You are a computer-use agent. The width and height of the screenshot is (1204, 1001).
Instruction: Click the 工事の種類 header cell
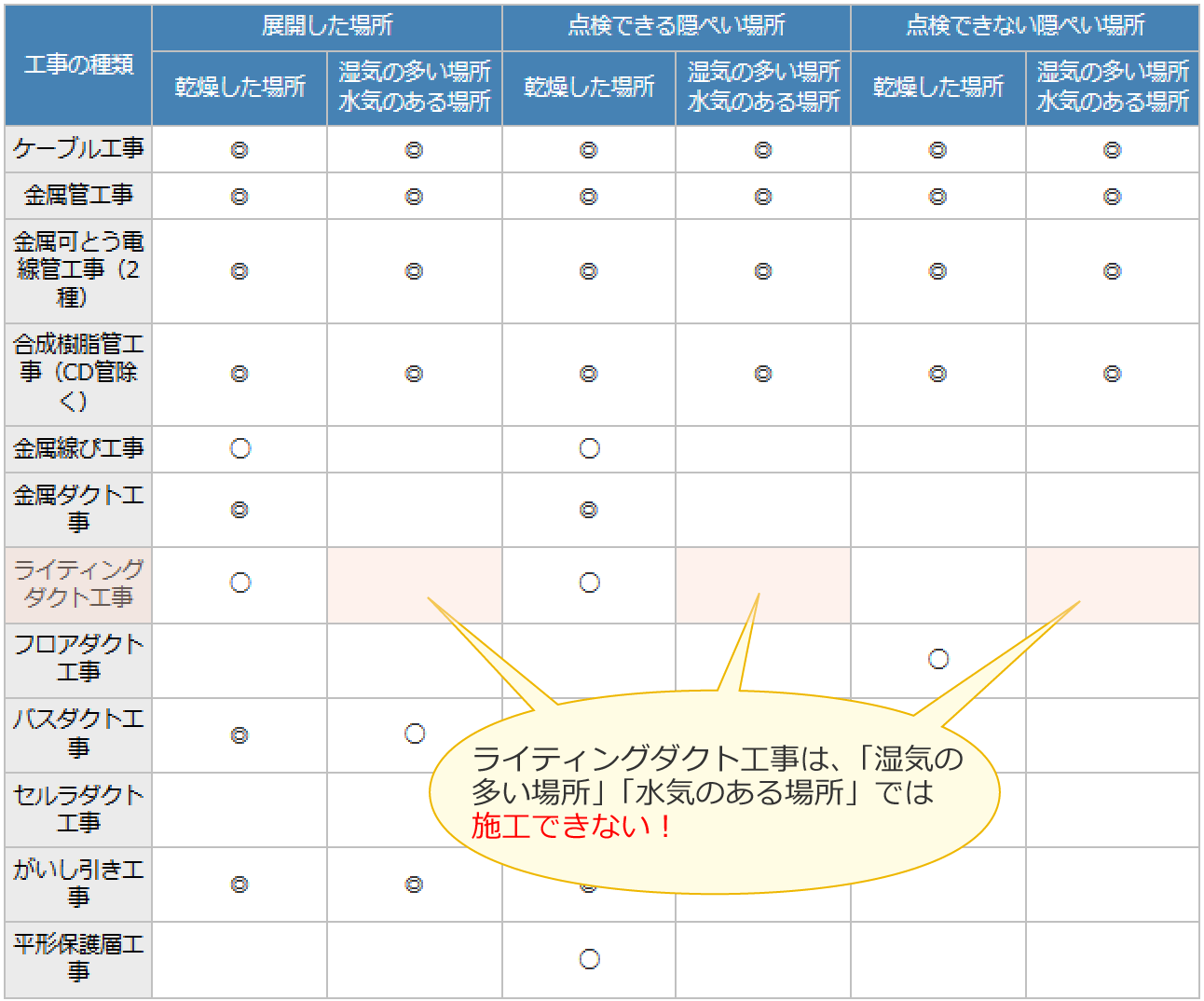(78, 65)
